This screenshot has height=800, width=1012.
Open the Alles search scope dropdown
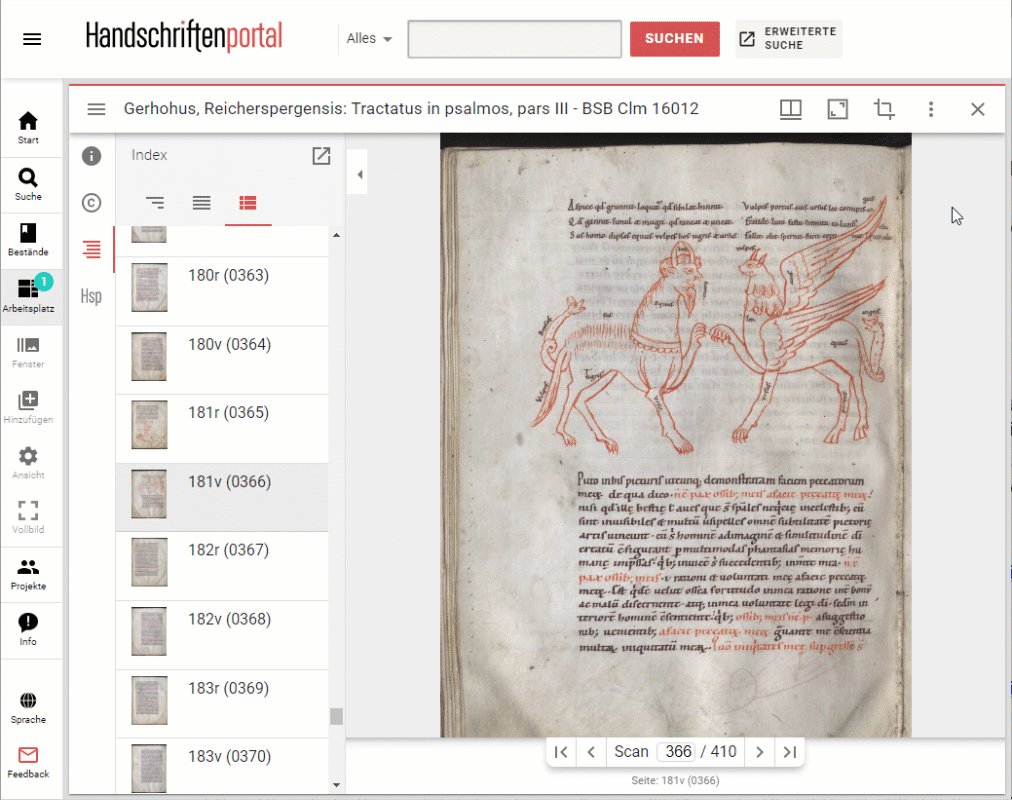tap(369, 39)
